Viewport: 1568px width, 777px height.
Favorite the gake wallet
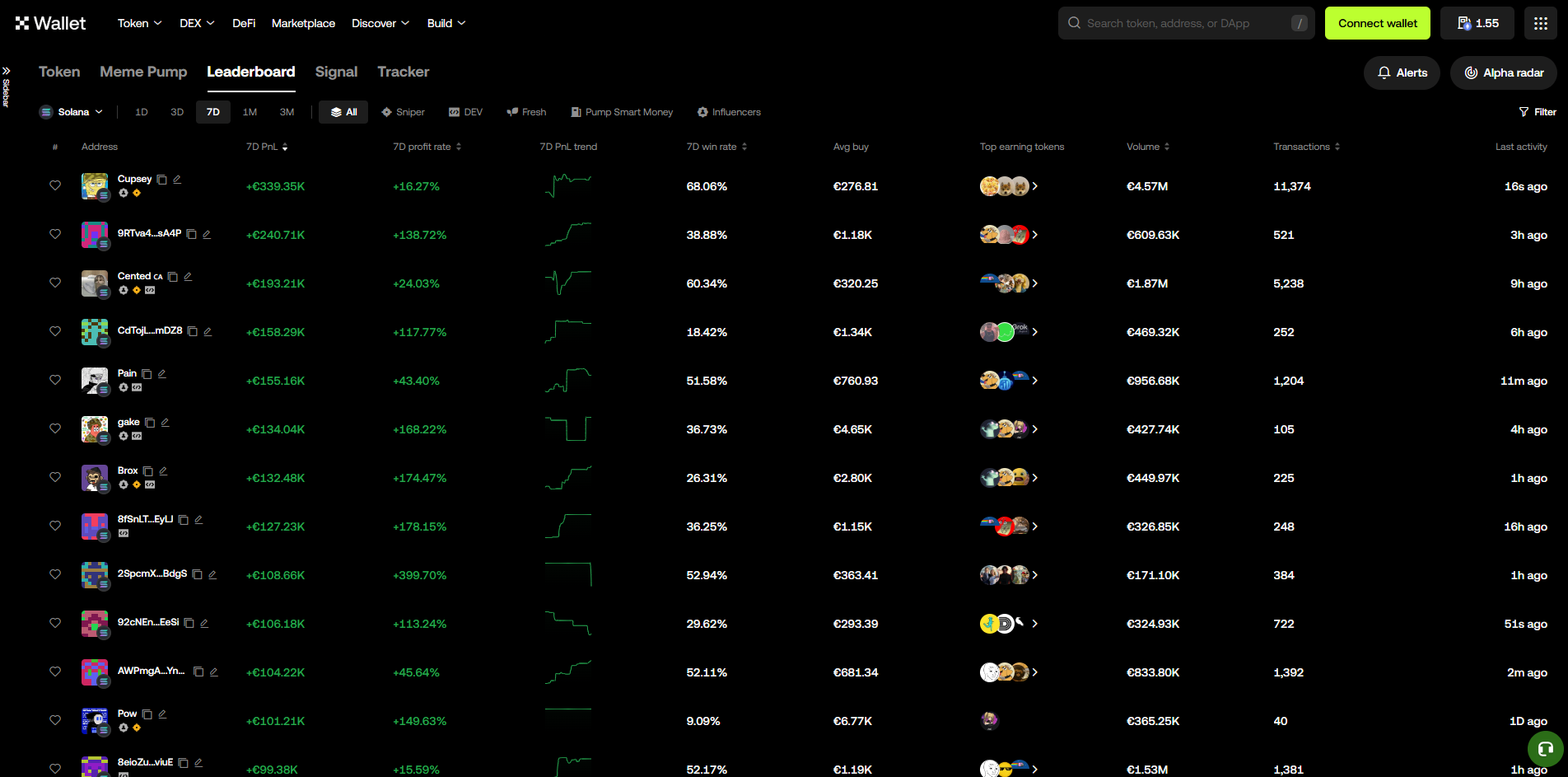55,428
